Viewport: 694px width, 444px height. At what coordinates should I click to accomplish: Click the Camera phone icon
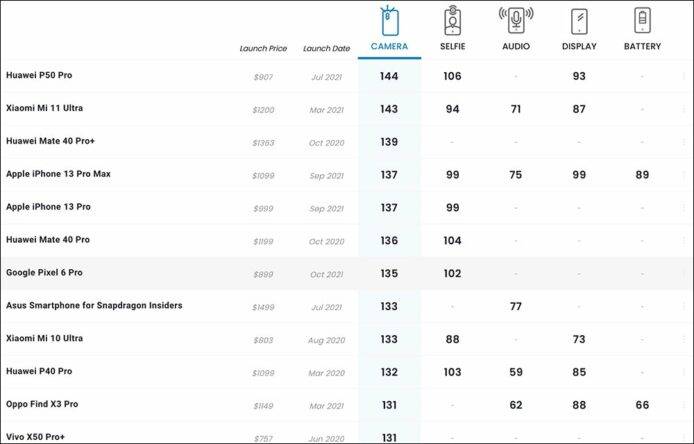tap(389, 22)
